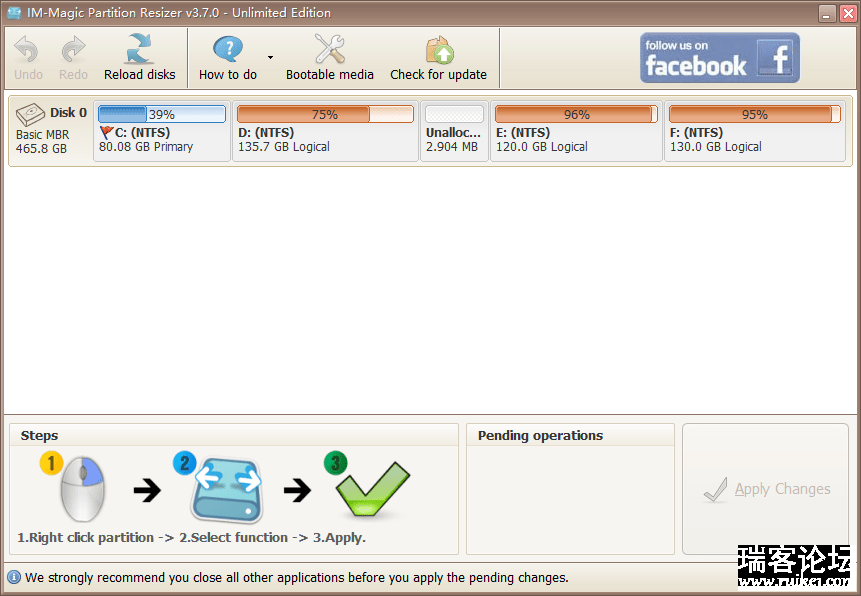The height and width of the screenshot is (596, 861).
Task: Expand the How to do dropdown arrow
Action: click(x=270, y=57)
